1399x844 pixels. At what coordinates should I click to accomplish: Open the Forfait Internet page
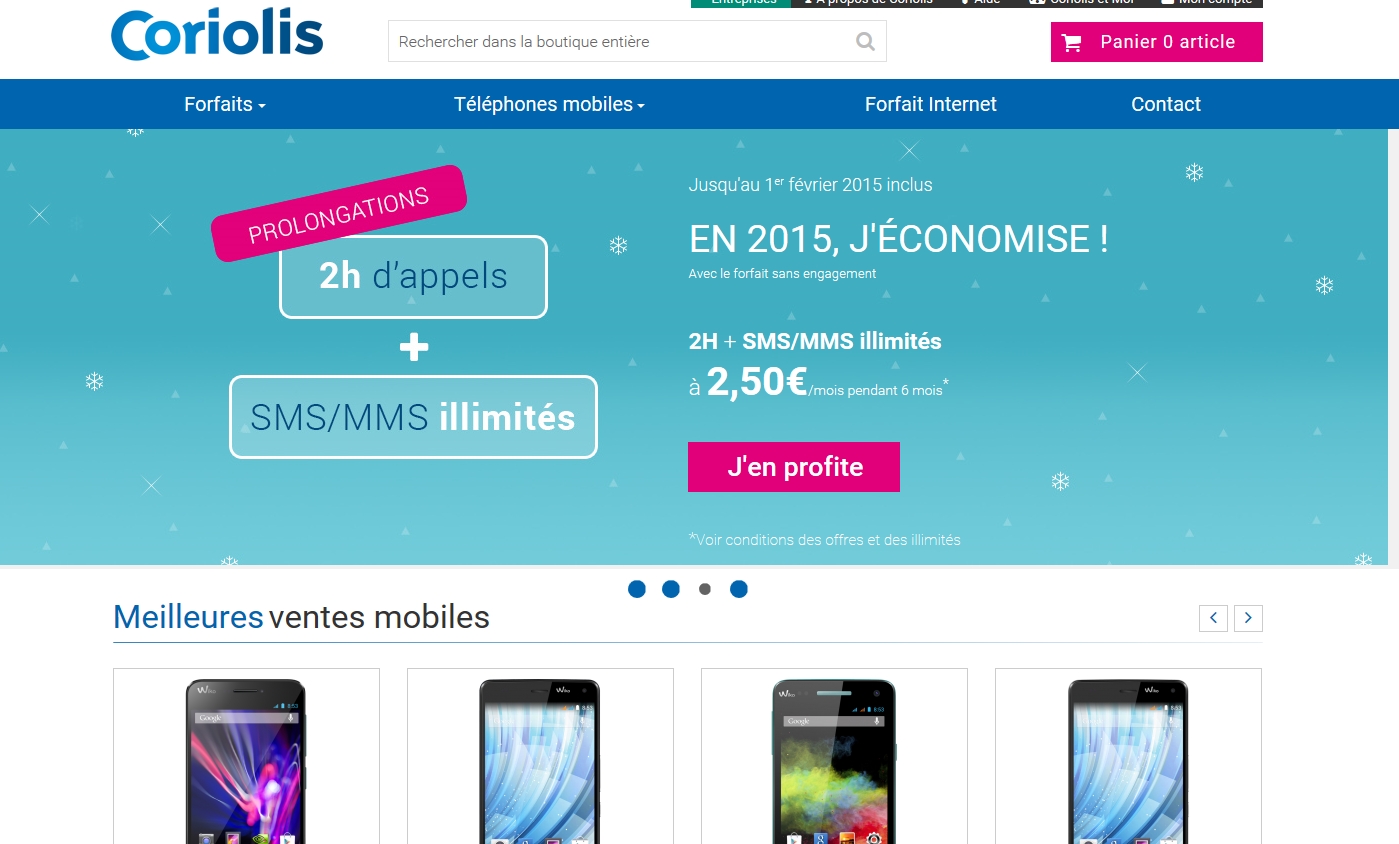[x=931, y=104]
